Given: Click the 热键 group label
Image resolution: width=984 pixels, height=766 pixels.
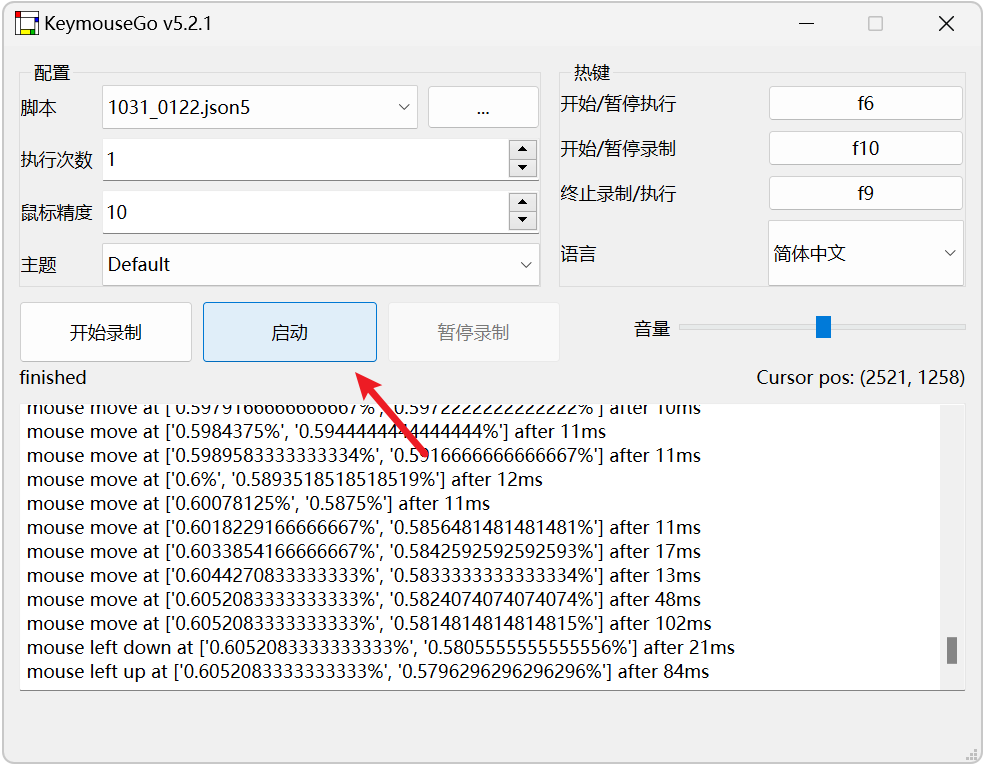Looking at the screenshot, I should pos(591,72).
